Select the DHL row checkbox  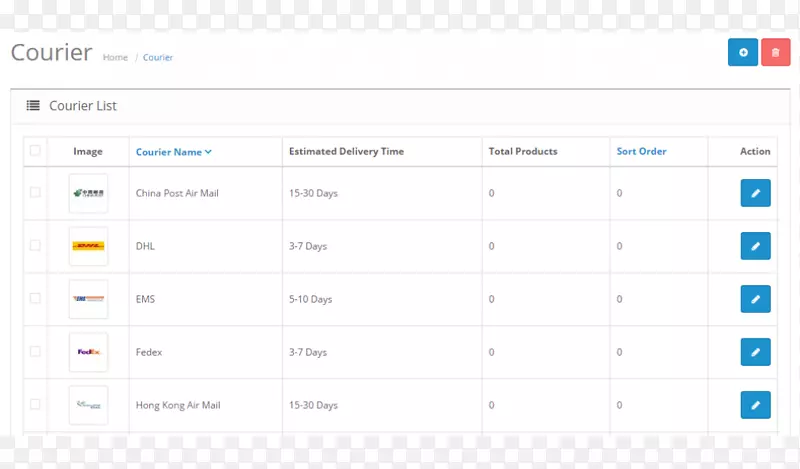(x=35, y=246)
